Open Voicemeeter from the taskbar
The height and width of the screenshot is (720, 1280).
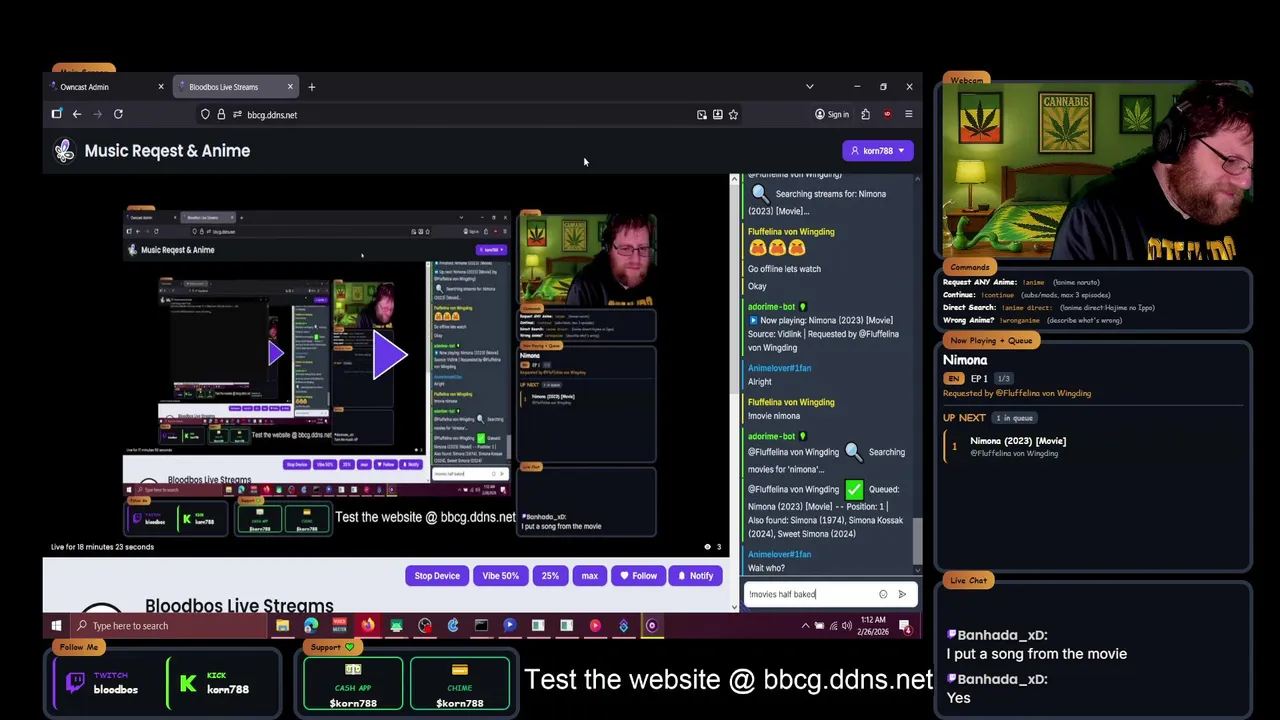click(339, 626)
